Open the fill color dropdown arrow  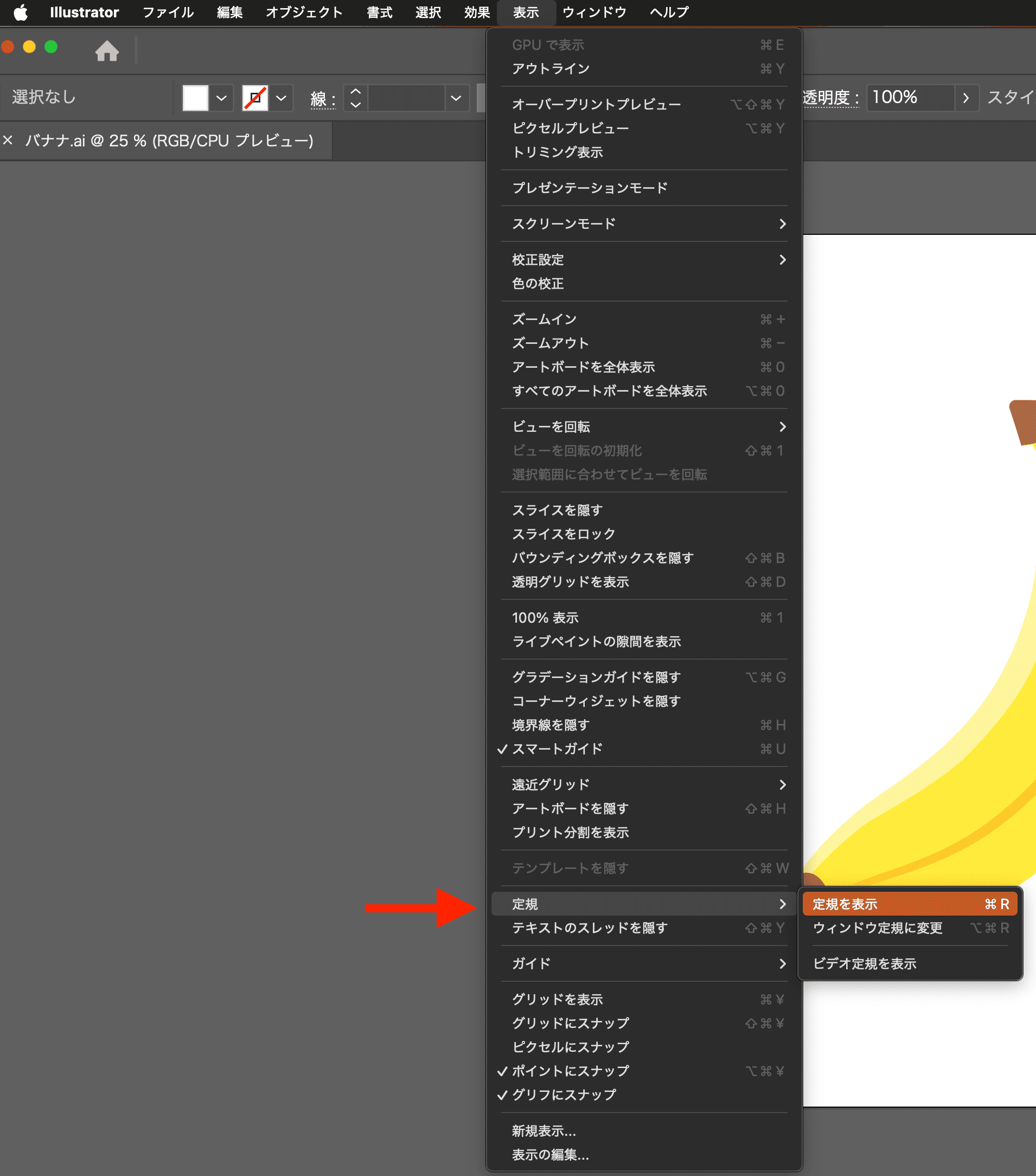[221, 98]
